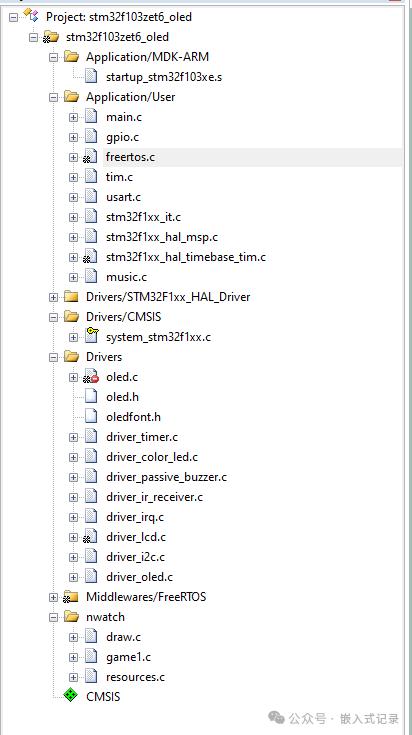Click the stm32f103zet6_oled target folder icon
This screenshot has height=735, width=412.
(51, 37)
